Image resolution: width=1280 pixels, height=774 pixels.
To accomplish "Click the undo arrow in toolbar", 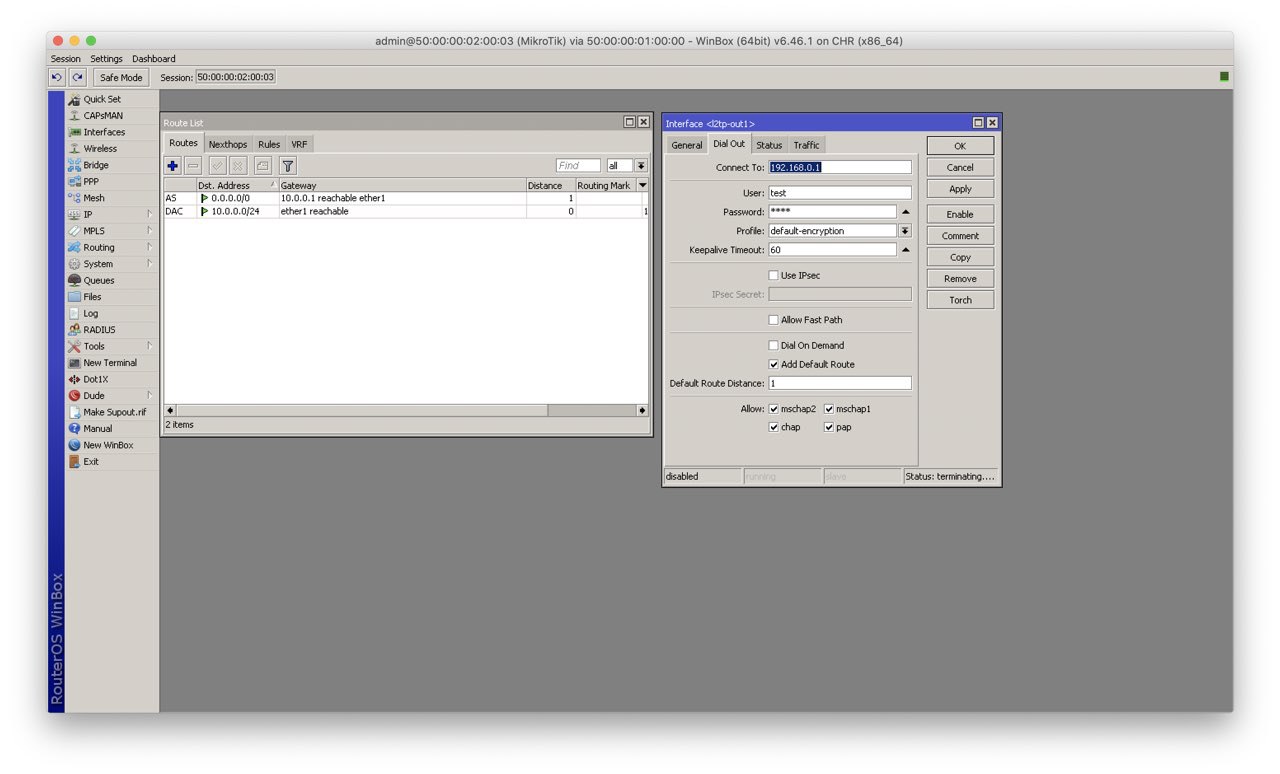I will 57,77.
